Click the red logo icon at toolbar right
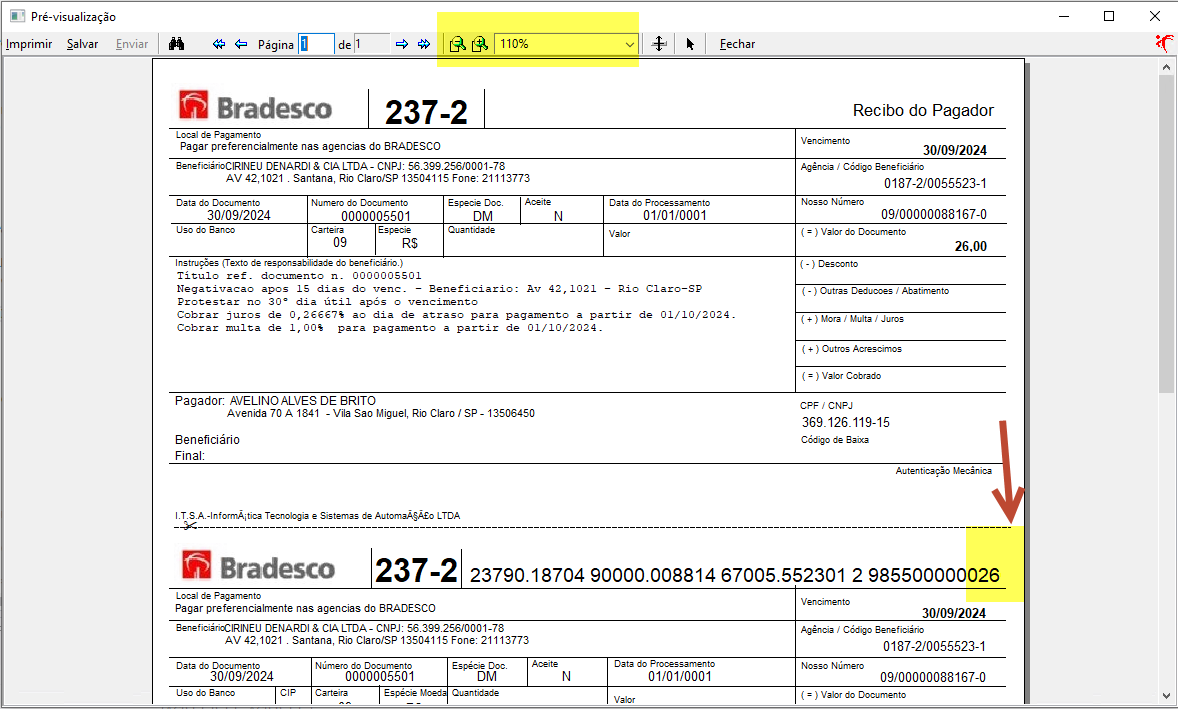The width and height of the screenshot is (1178, 709). pyautogui.click(x=1164, y=44)
